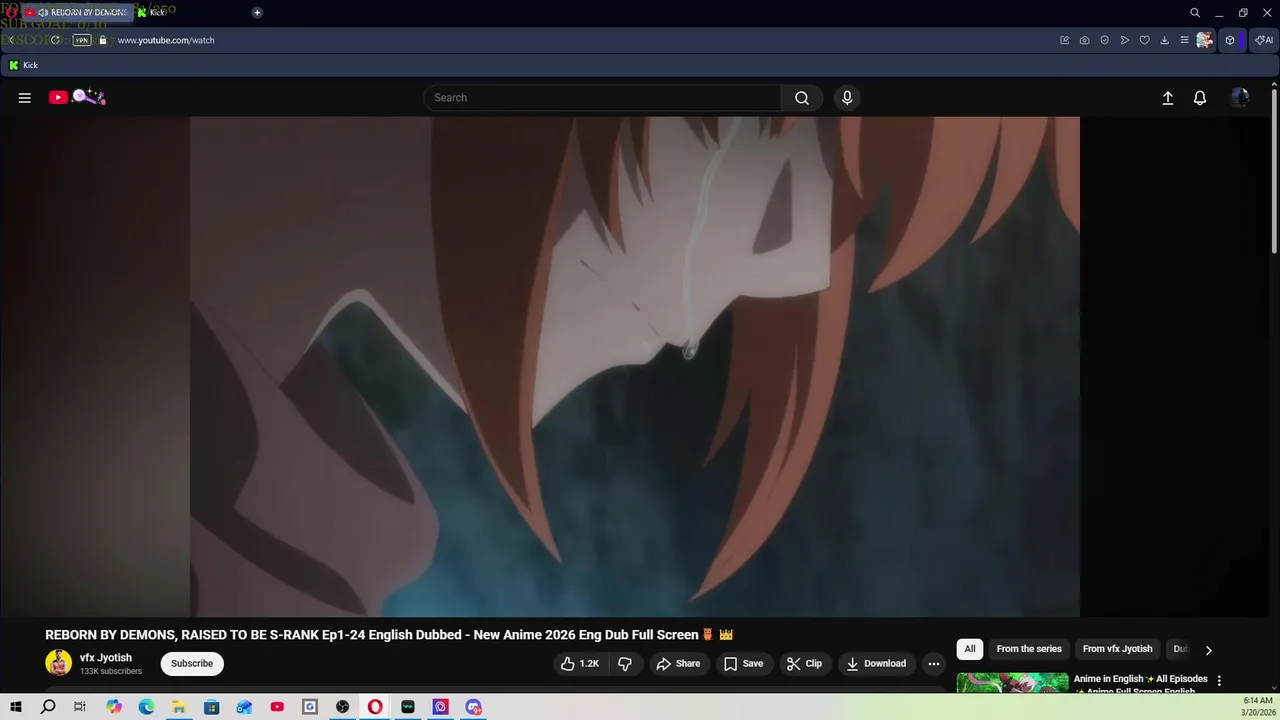Open Opera easy setup sliders icon
1280x720 pixels.
(x=1184, y=40)
